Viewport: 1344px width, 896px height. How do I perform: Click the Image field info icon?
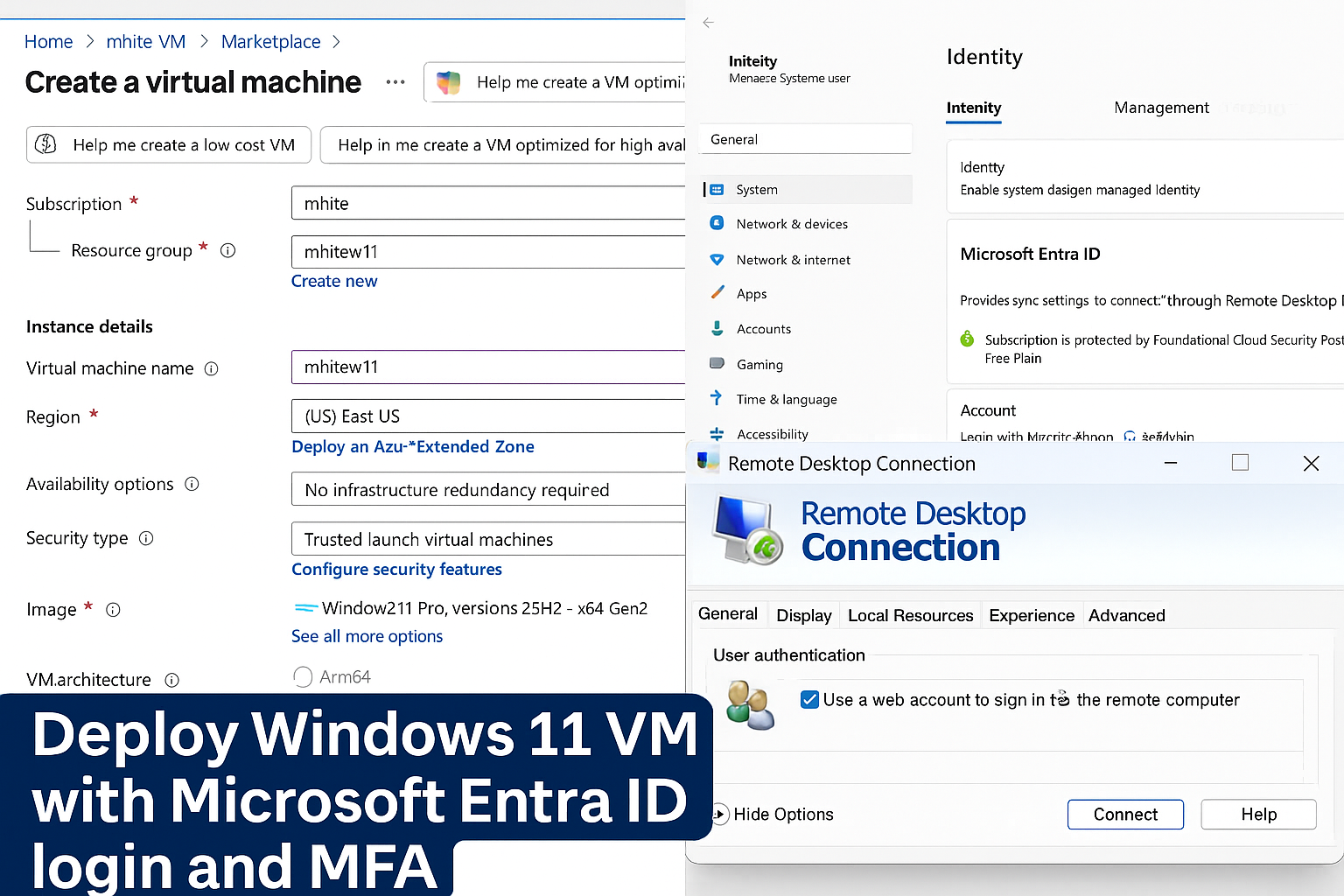tap(113, 610)
